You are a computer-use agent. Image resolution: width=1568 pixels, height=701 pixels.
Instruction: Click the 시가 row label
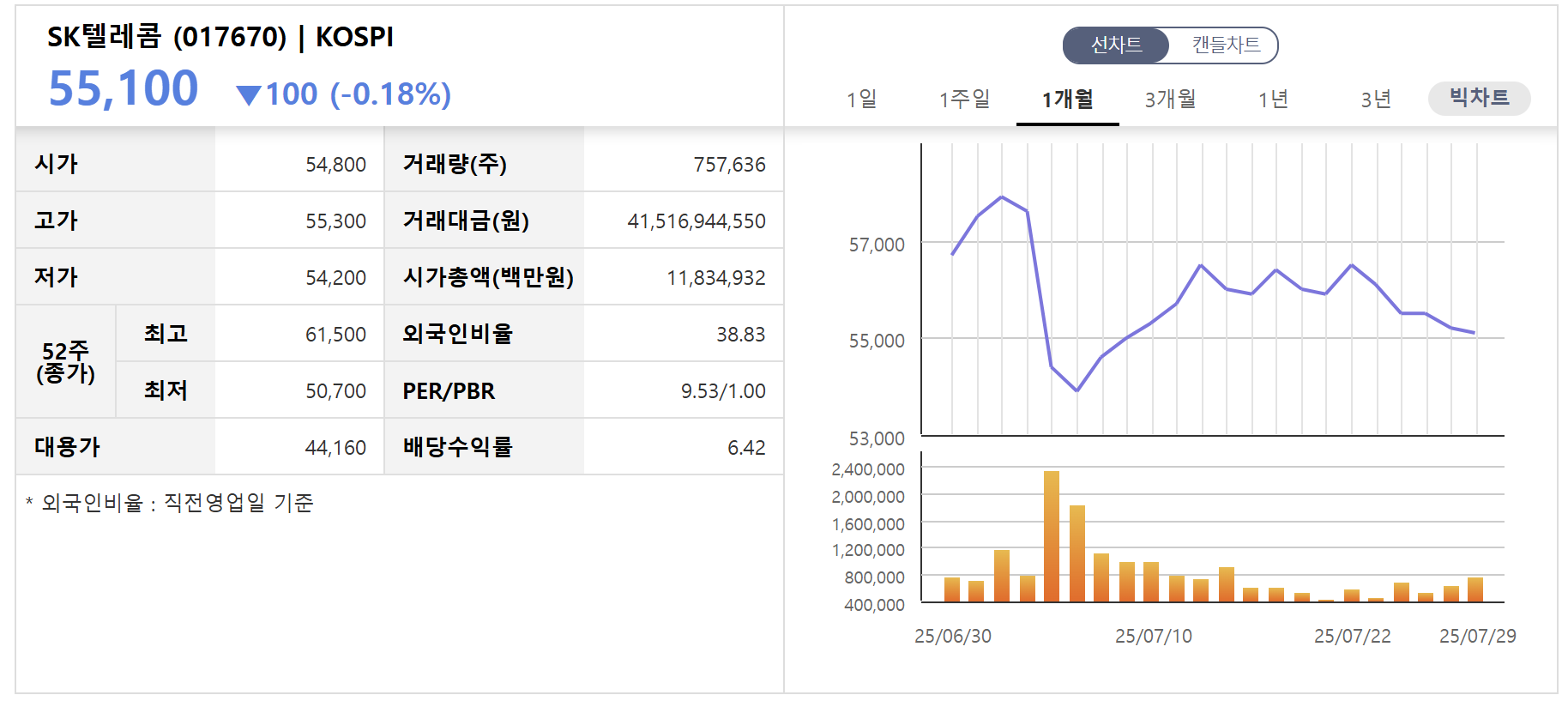click(56, 163)
